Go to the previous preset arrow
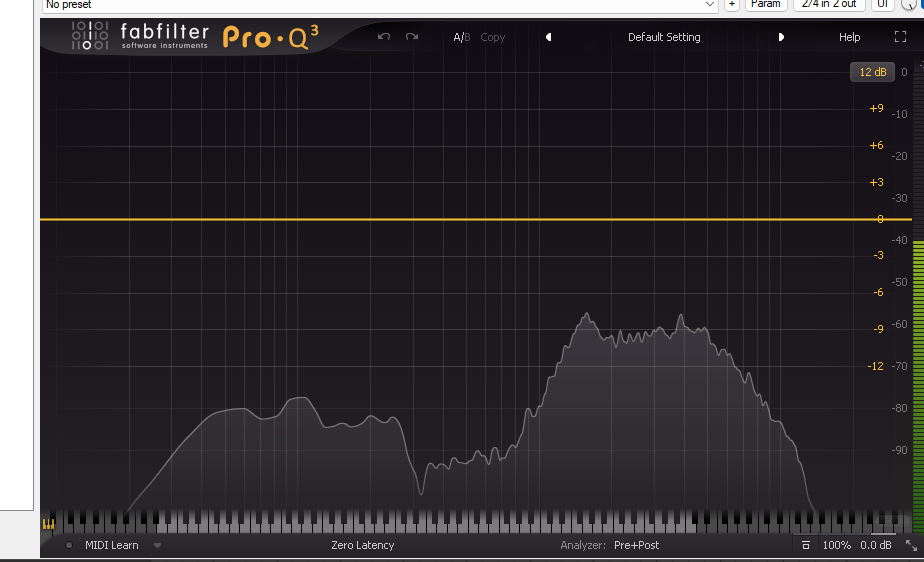 [549, 37]
